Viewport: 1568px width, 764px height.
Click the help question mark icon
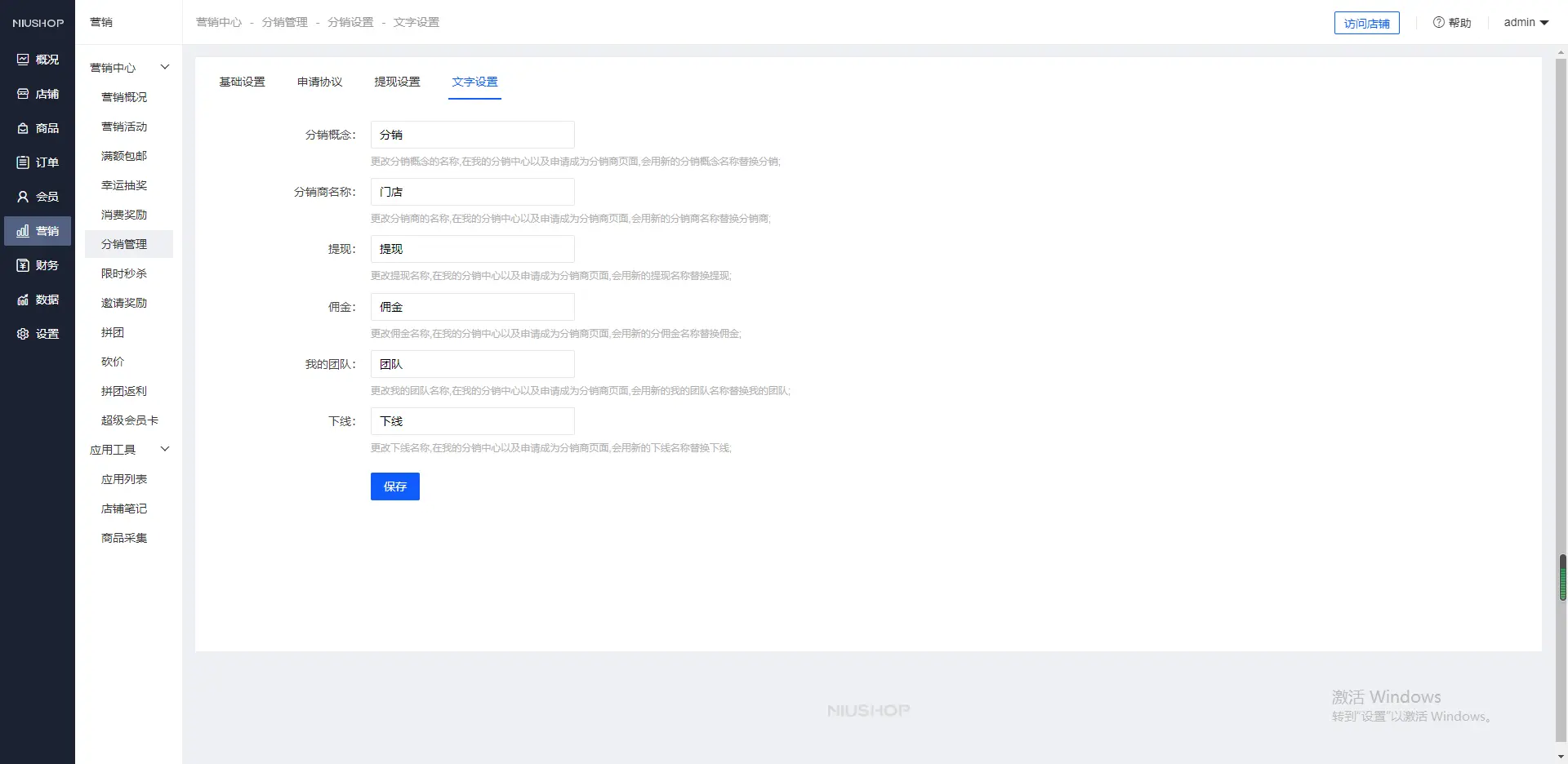[1438, 23]
